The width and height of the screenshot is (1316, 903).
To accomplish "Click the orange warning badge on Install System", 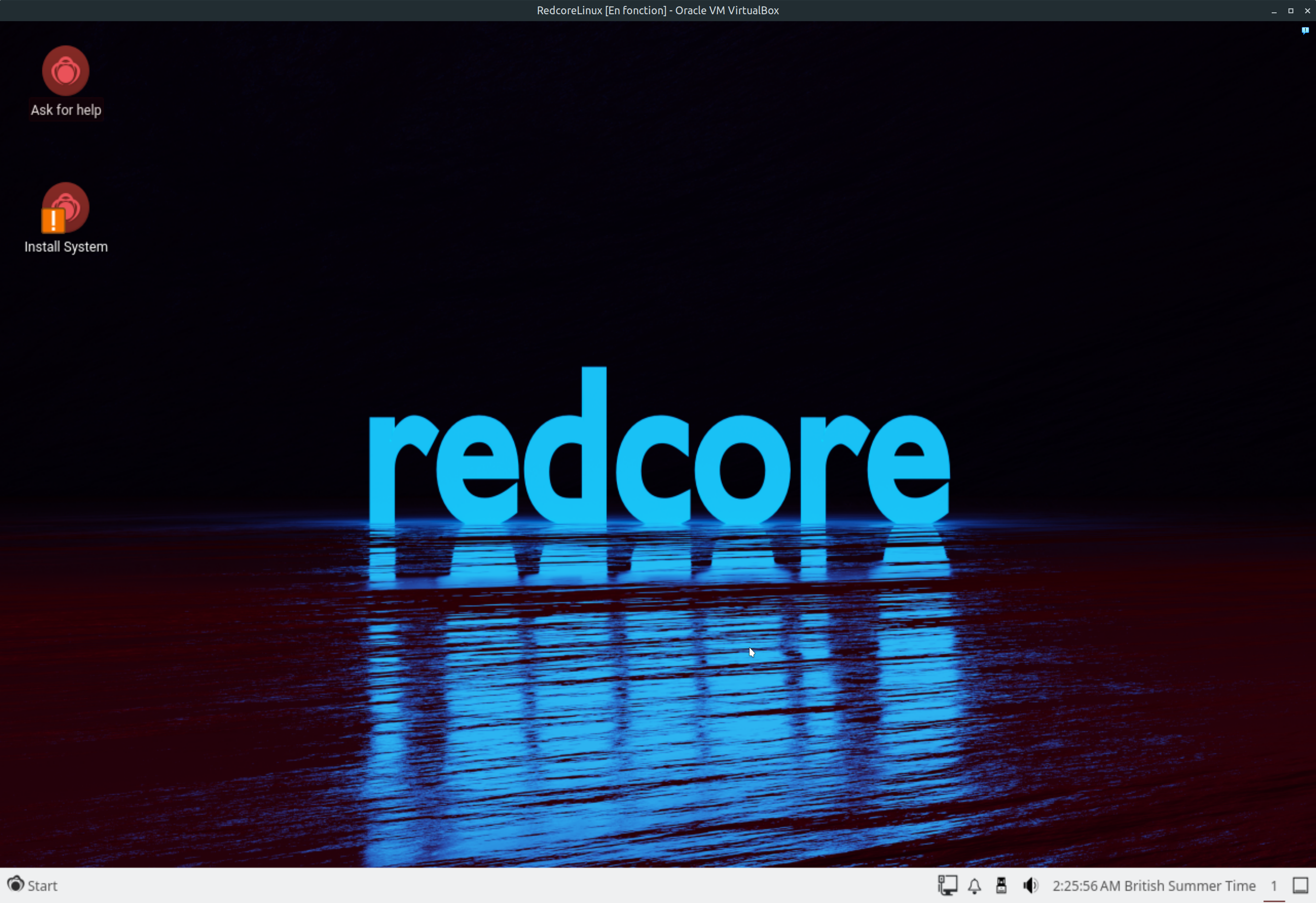I will (x=53, y=220).
